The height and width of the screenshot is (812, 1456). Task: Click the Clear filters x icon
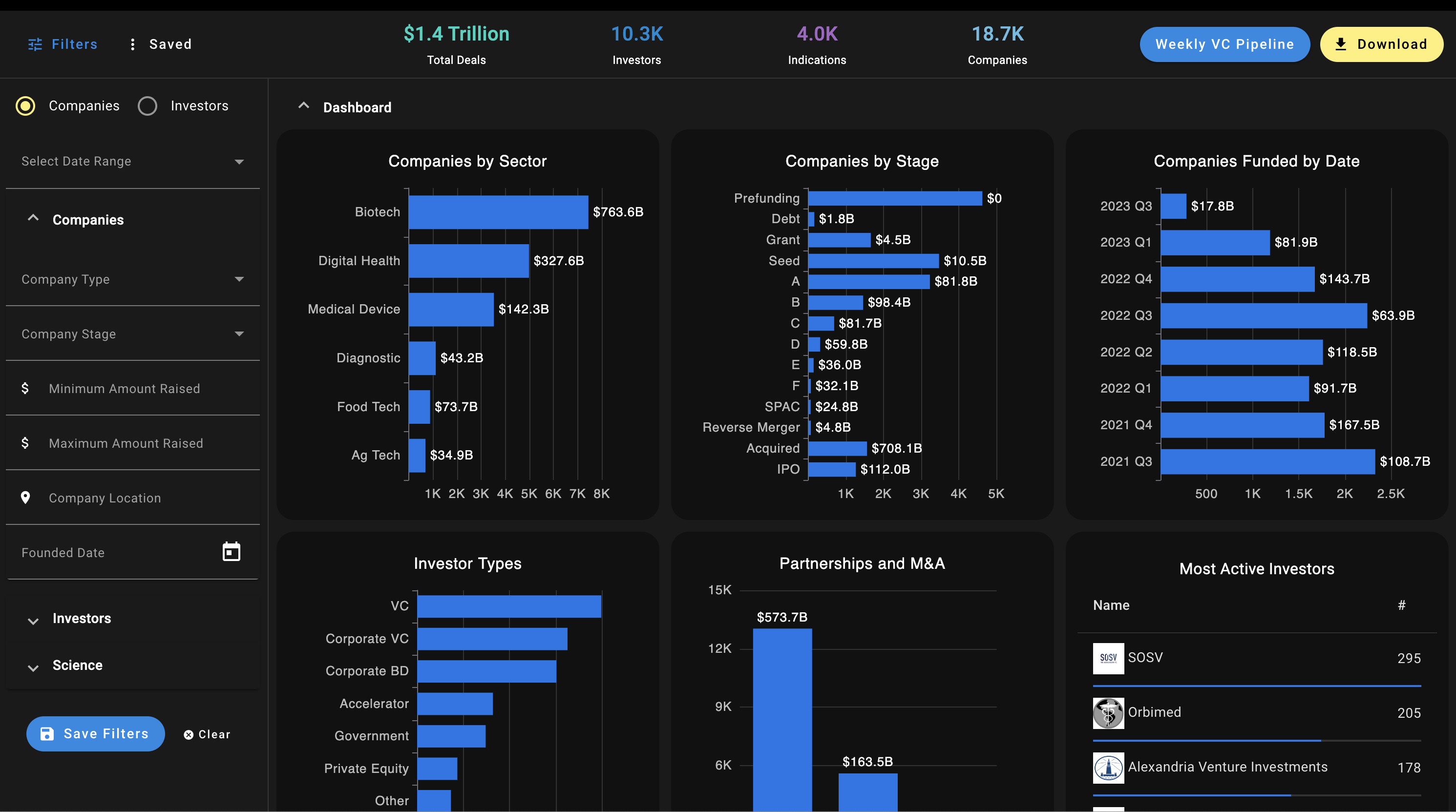[x=188, y=734]
